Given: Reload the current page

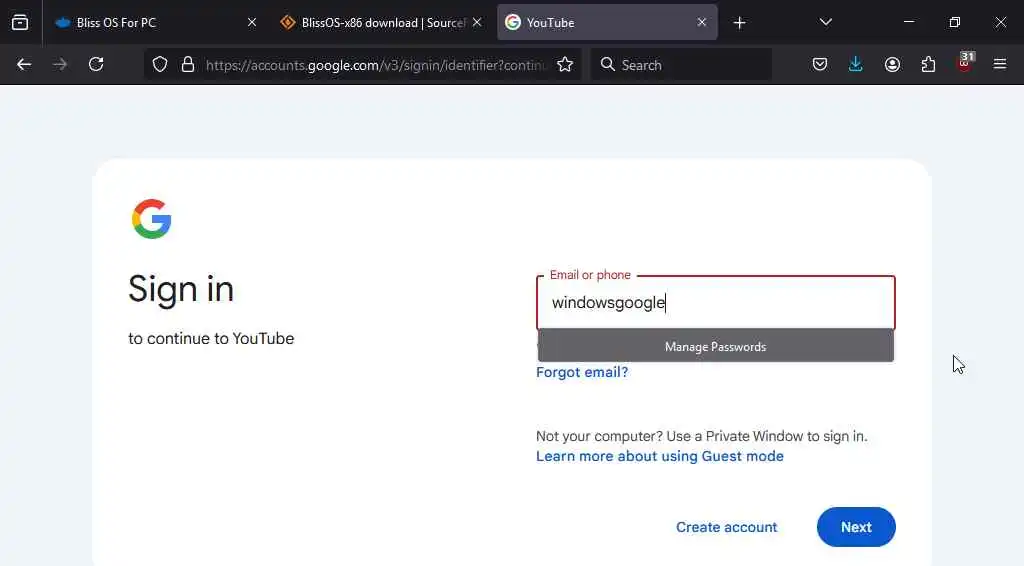Looking at the screenshot, I should pos(96,65).
